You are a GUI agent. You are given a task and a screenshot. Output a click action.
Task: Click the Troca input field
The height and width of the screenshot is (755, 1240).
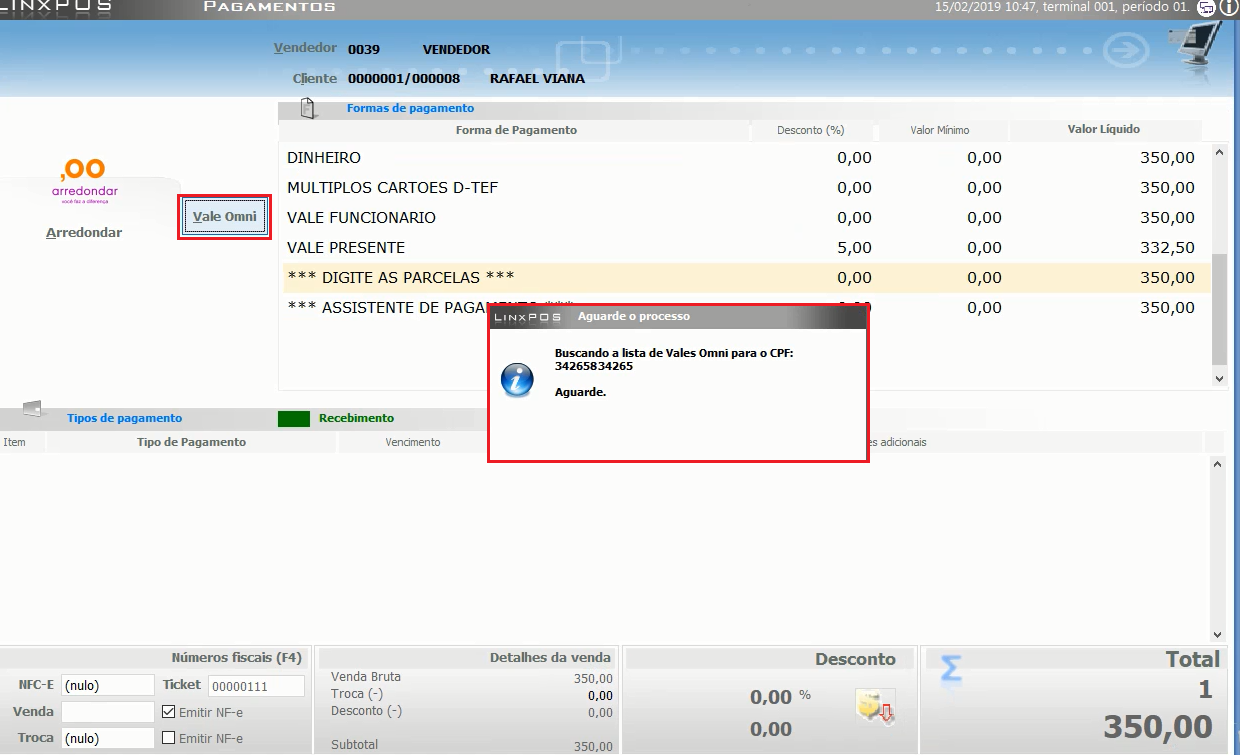(x=108, y=738)
